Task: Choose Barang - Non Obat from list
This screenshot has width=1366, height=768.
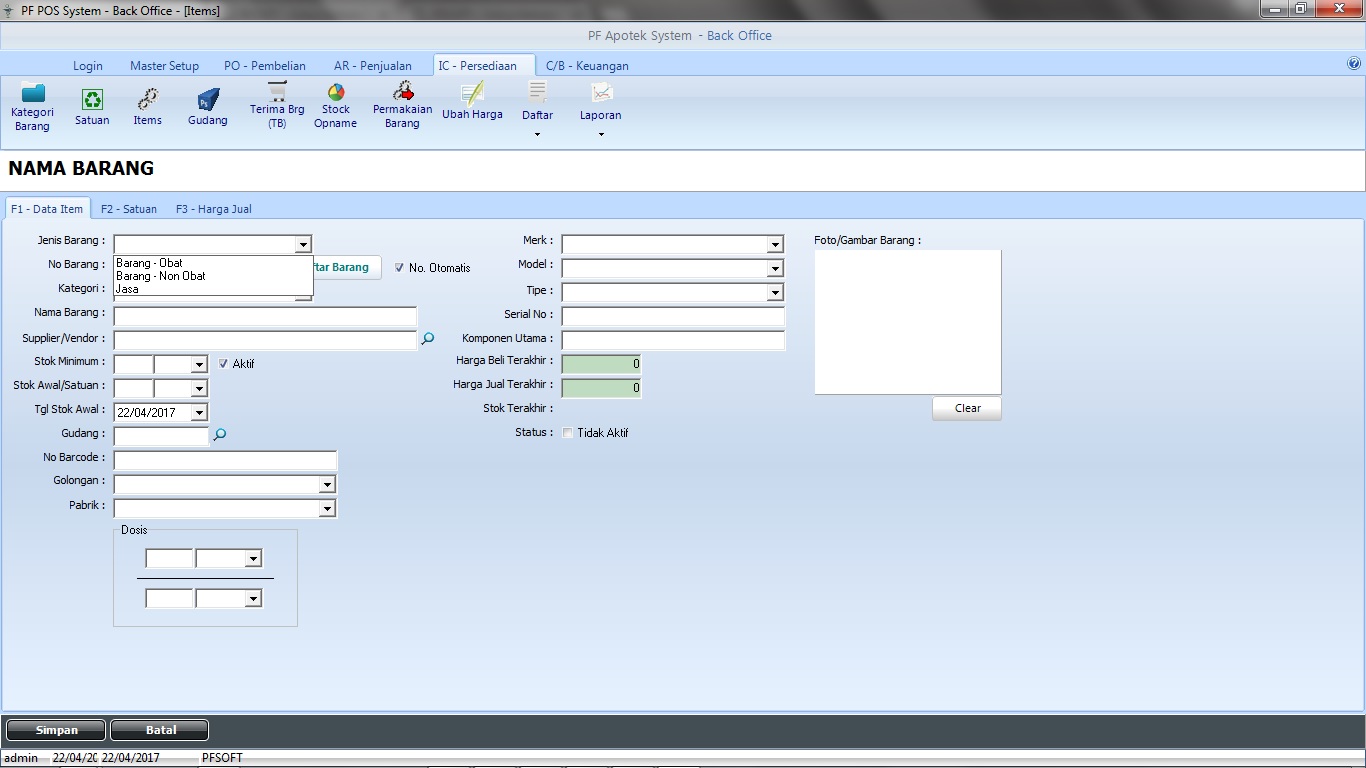Action: click(161, 276)
